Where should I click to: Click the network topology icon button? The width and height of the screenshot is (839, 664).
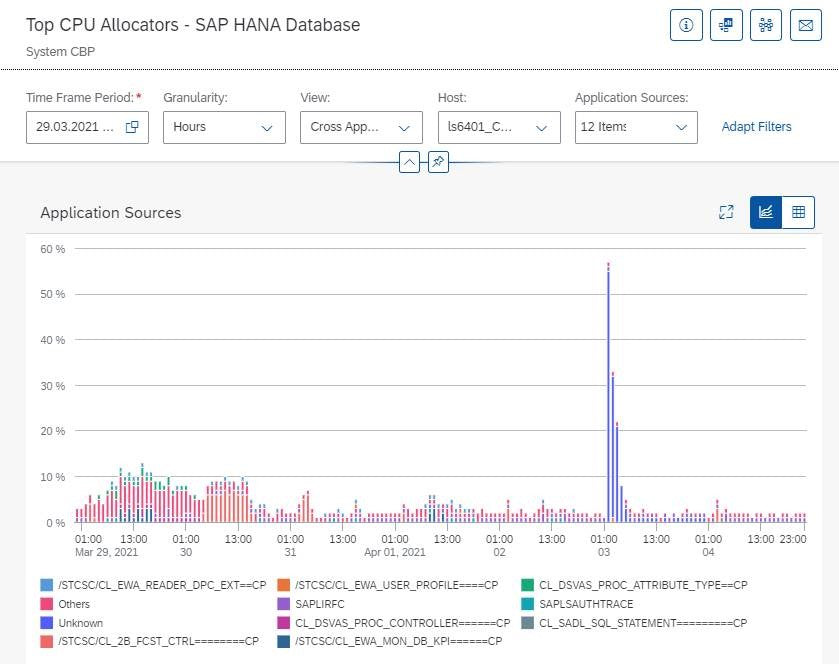pos(766,26)
